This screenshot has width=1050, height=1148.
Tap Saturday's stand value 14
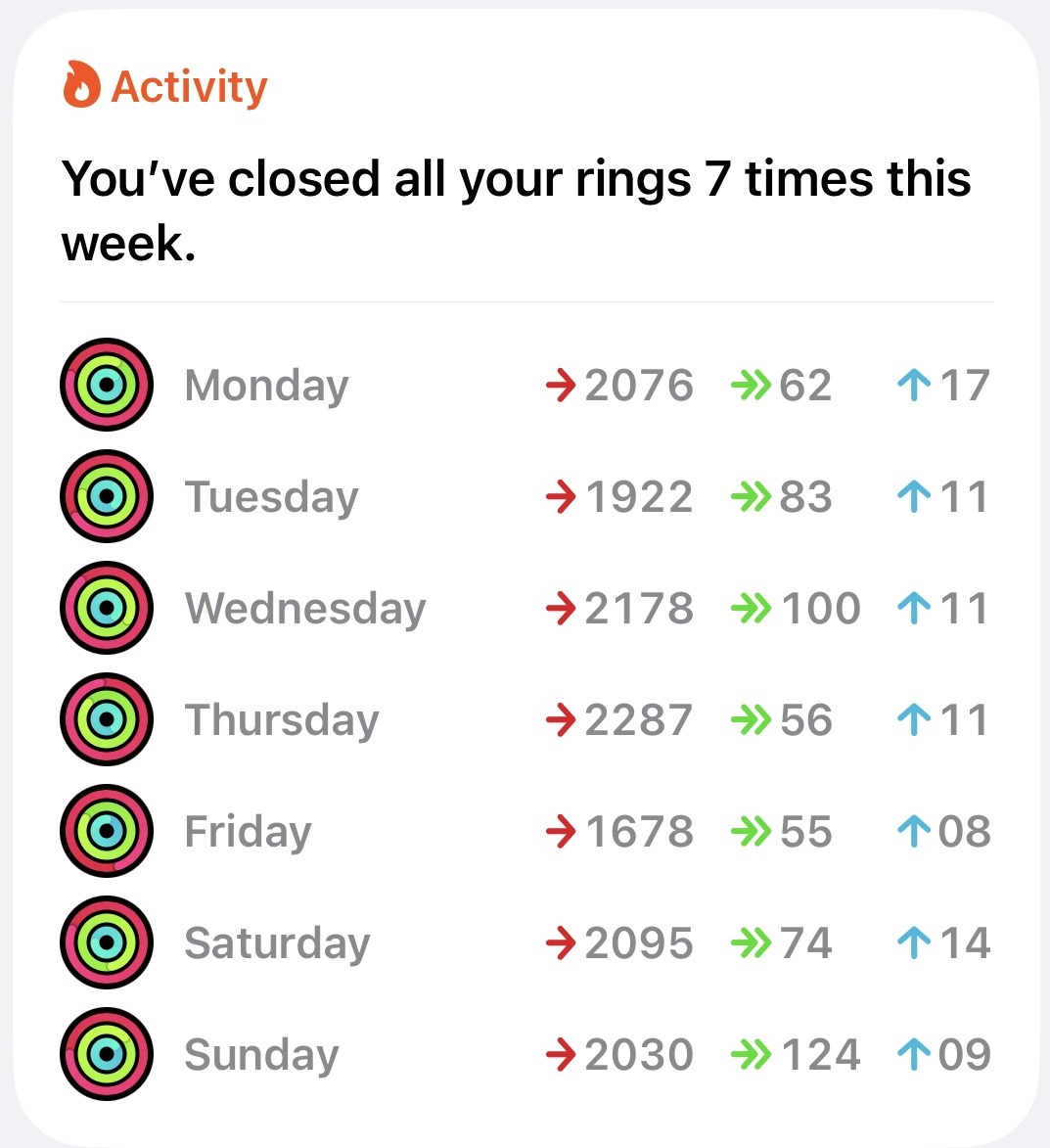(x=964, y=942)
